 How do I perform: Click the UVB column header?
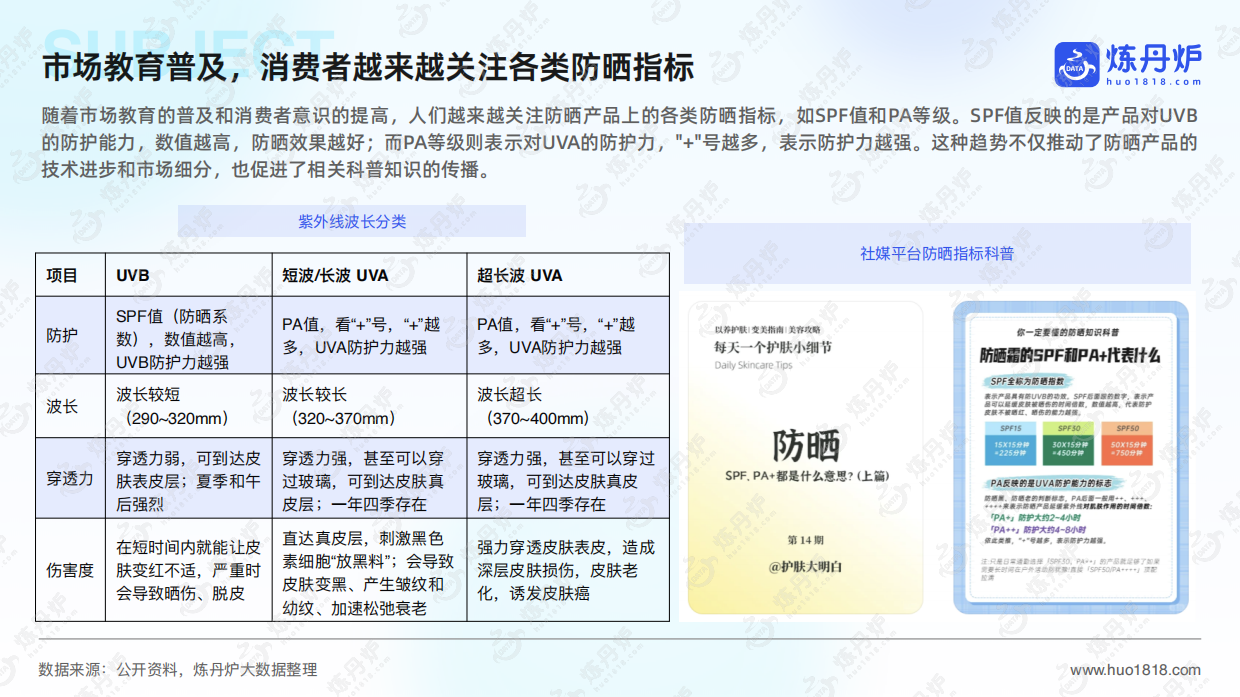(x=188, y=275)
